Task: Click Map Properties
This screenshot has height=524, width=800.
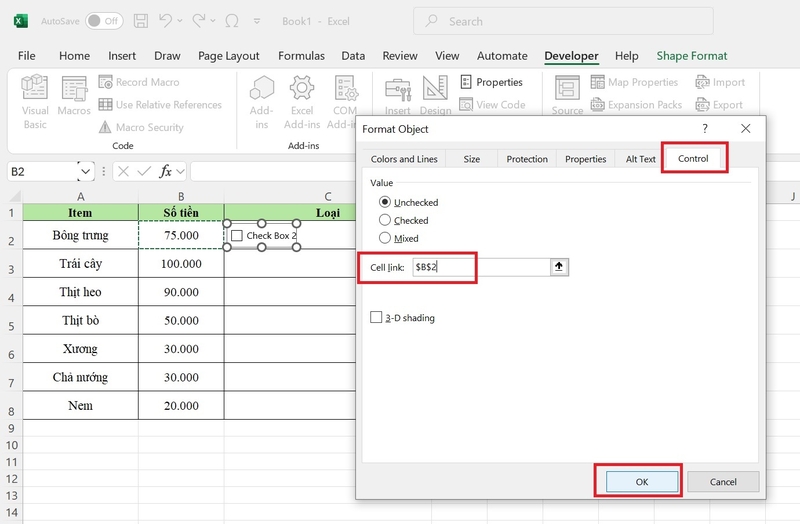Action: 634,82
